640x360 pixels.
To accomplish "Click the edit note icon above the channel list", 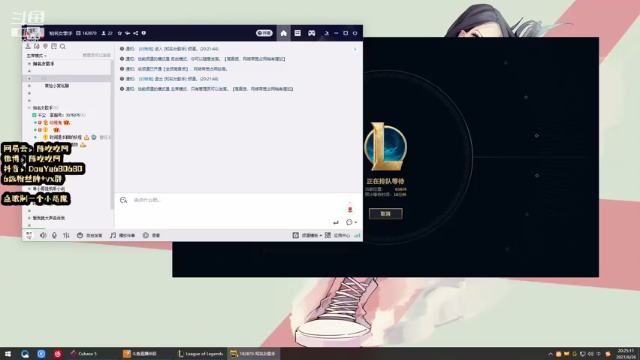I will point(37,46).
